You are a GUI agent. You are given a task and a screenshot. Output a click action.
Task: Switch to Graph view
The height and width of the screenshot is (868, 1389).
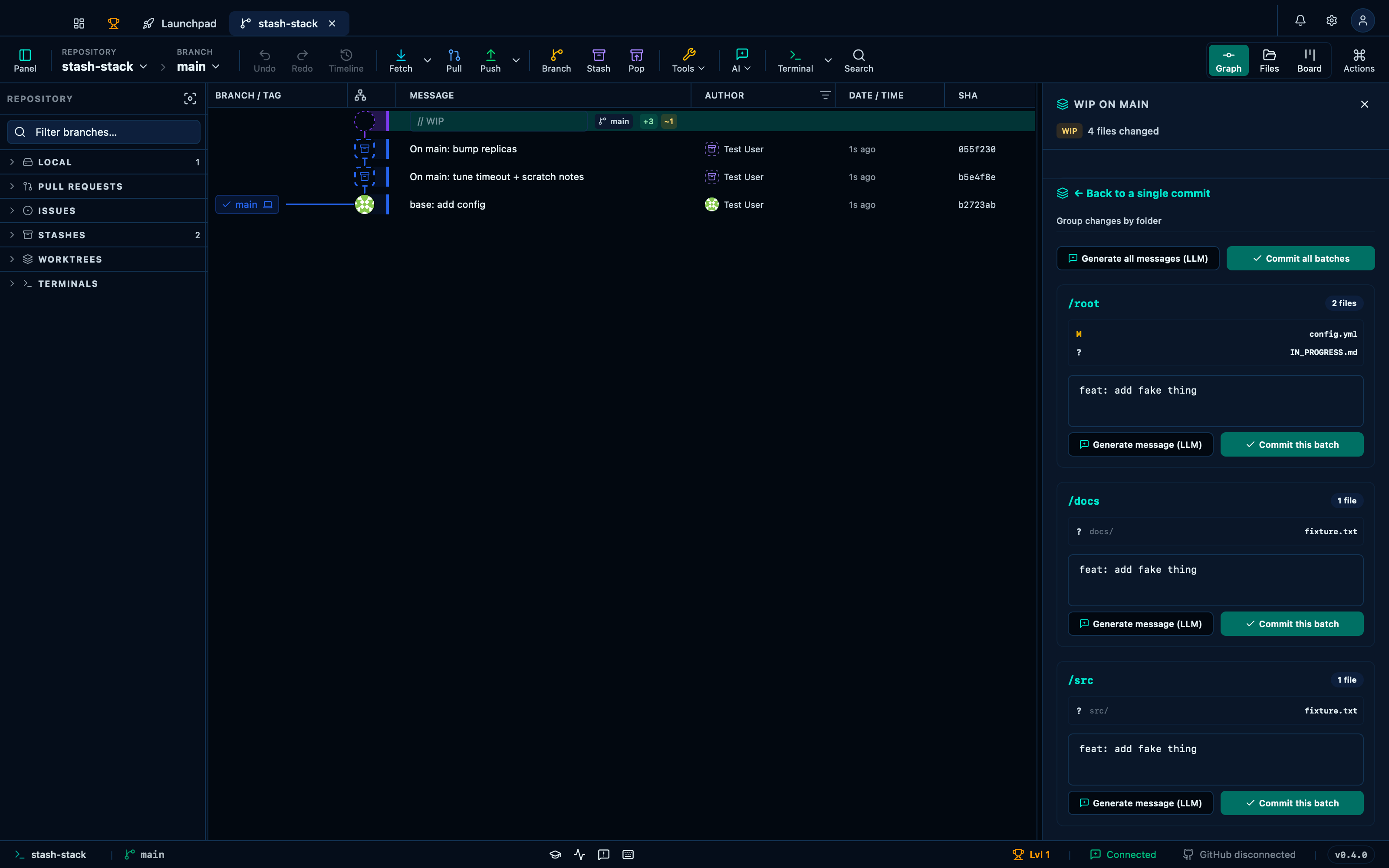coord(1228,60)
